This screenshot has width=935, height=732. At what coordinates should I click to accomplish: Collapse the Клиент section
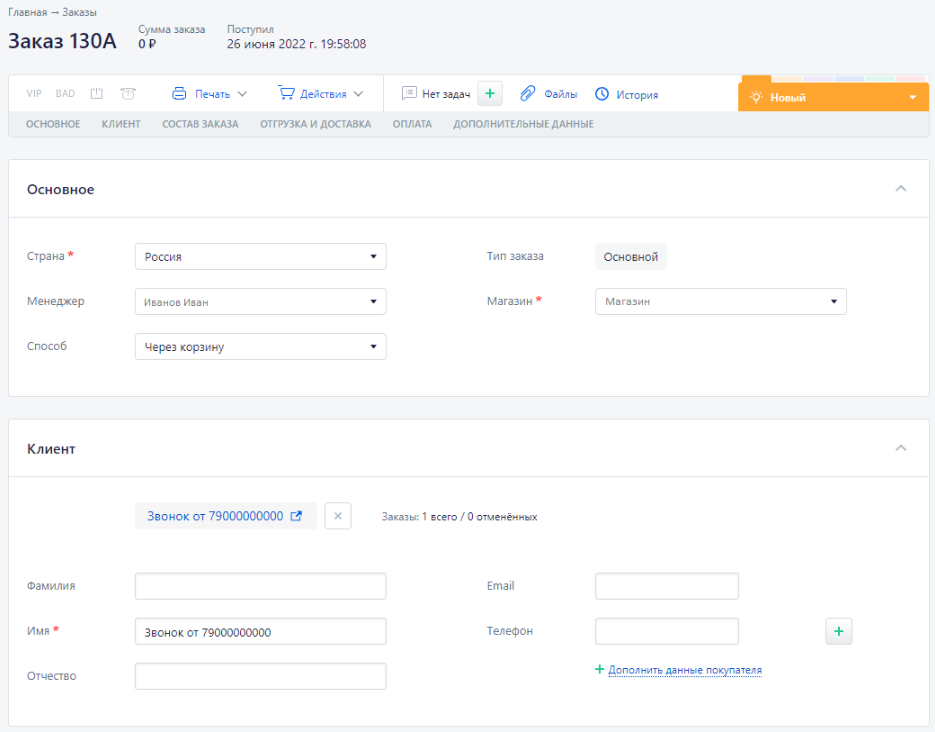click(x=901, y=448)
